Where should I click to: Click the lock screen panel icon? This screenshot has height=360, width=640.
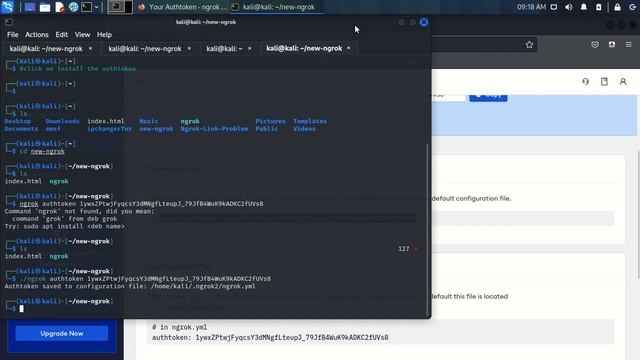pos(617,7)
